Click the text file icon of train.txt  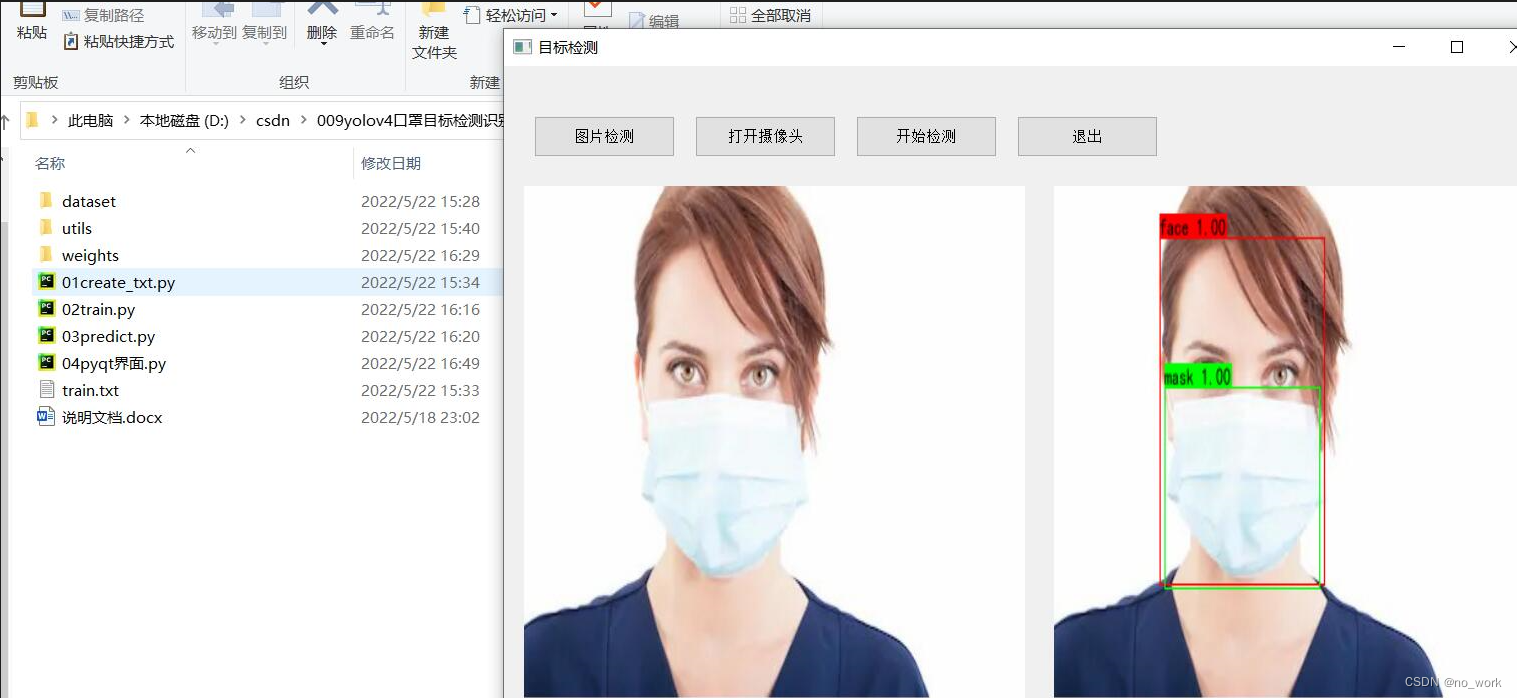click(46, 389)
